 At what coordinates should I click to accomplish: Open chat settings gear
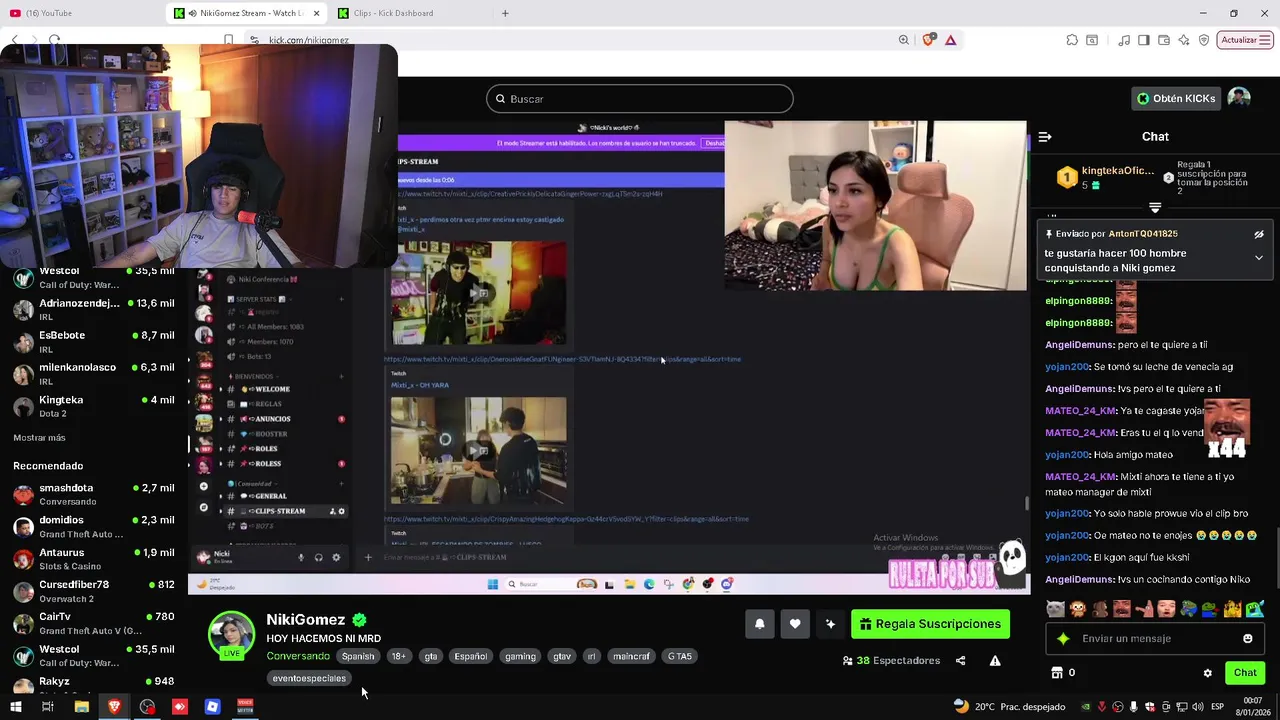[x=1207, y=673]
